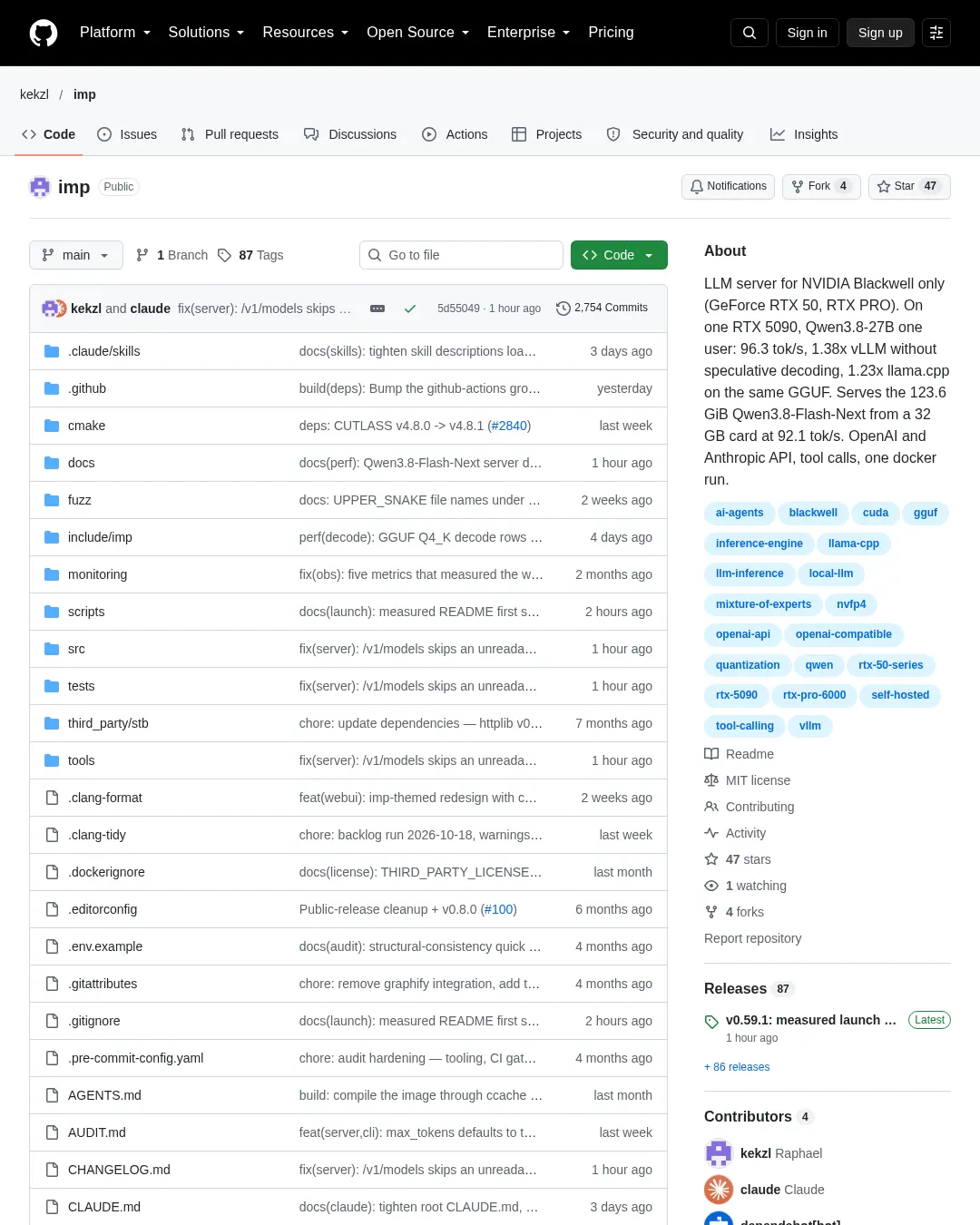Click the Go to file search field
This screenshot has width=980, height=1225.
click(x=461, y=255)
